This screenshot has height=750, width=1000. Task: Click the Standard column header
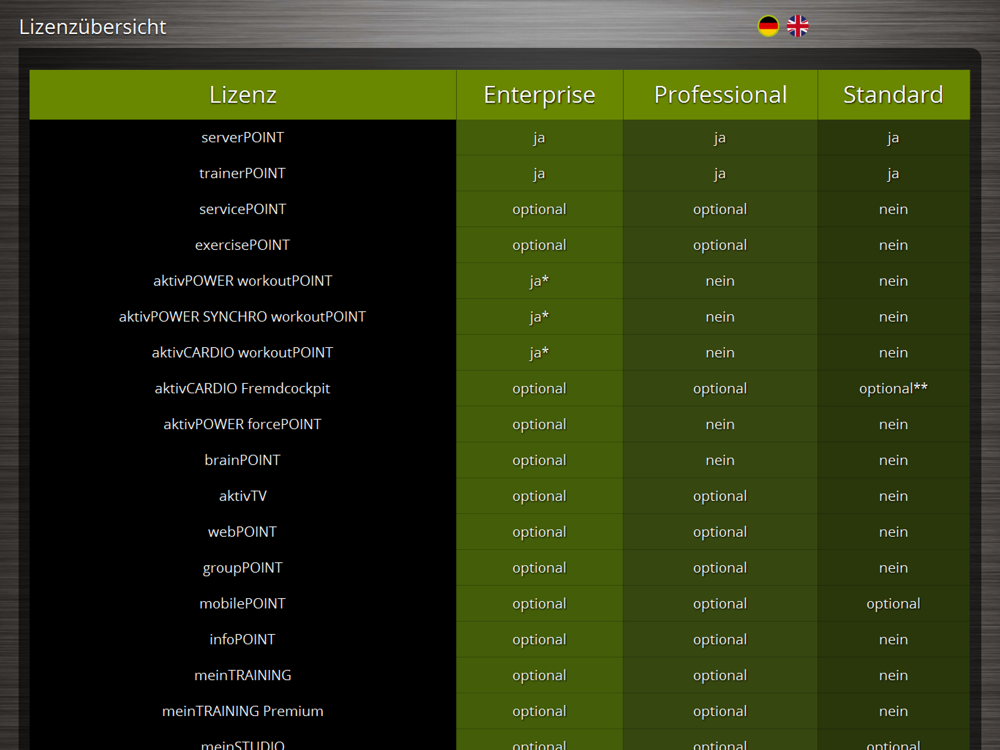pos(893,94)
